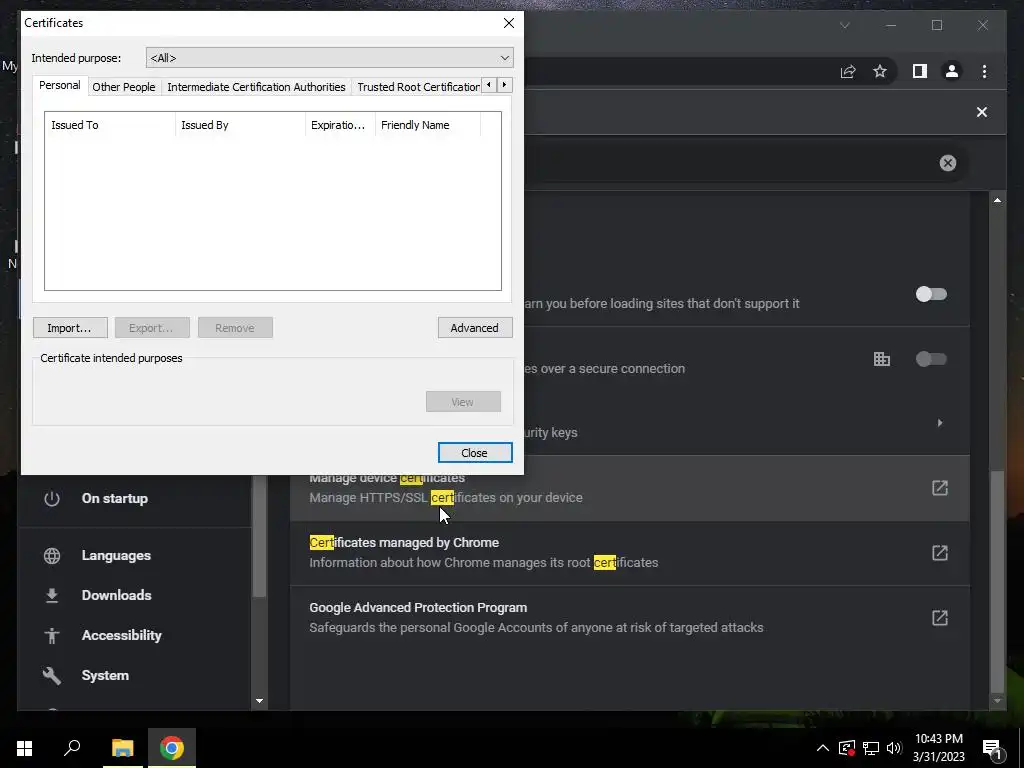Open the Downloads settings section

pos(116,595)
